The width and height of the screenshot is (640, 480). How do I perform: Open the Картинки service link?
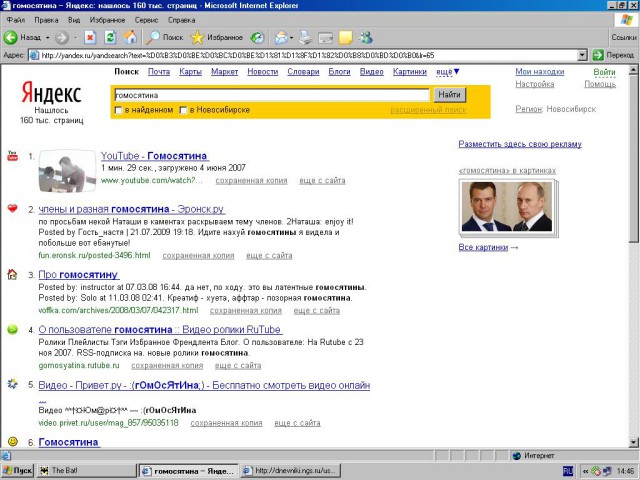[410, 72]
